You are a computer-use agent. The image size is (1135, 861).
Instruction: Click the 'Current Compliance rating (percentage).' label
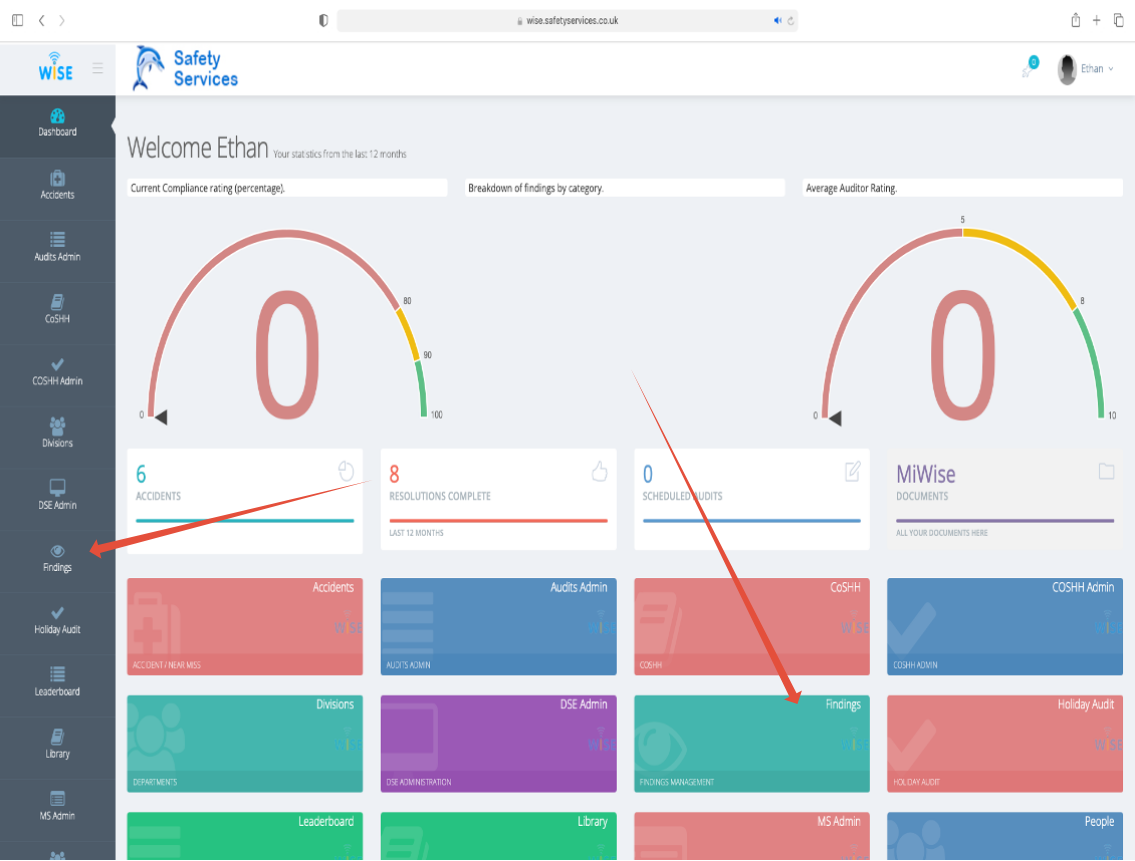(208, 188)
